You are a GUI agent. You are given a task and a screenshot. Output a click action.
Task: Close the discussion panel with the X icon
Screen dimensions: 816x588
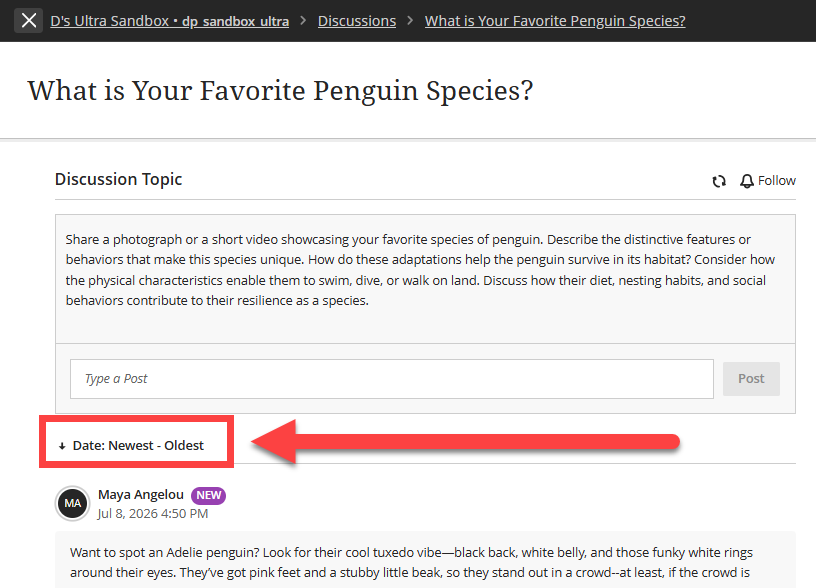pyautogui.click(x=29, y=21)
